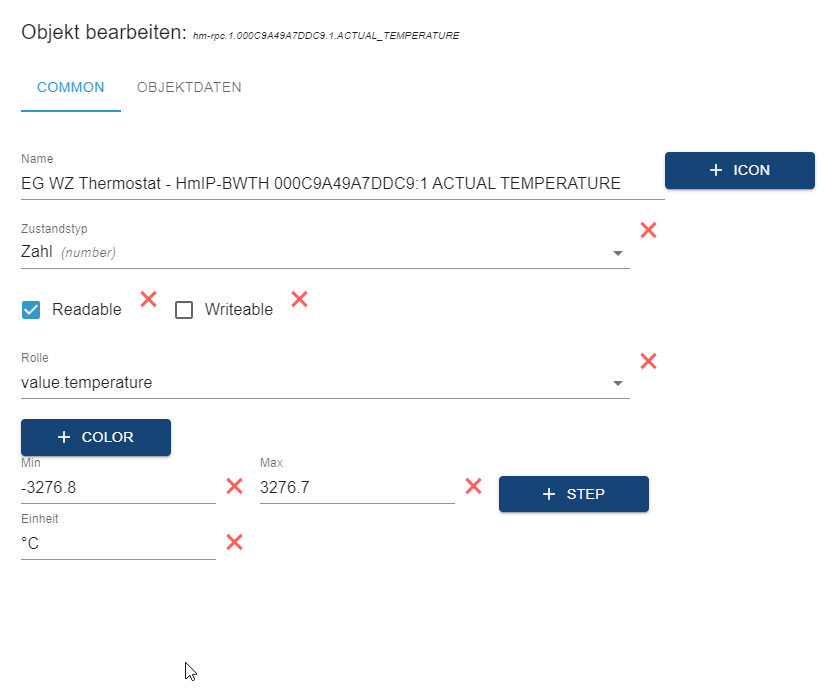Delete the Writeable property via red X
The height and width of the screenshot is (688, 824).
click(x=299, y=298)
